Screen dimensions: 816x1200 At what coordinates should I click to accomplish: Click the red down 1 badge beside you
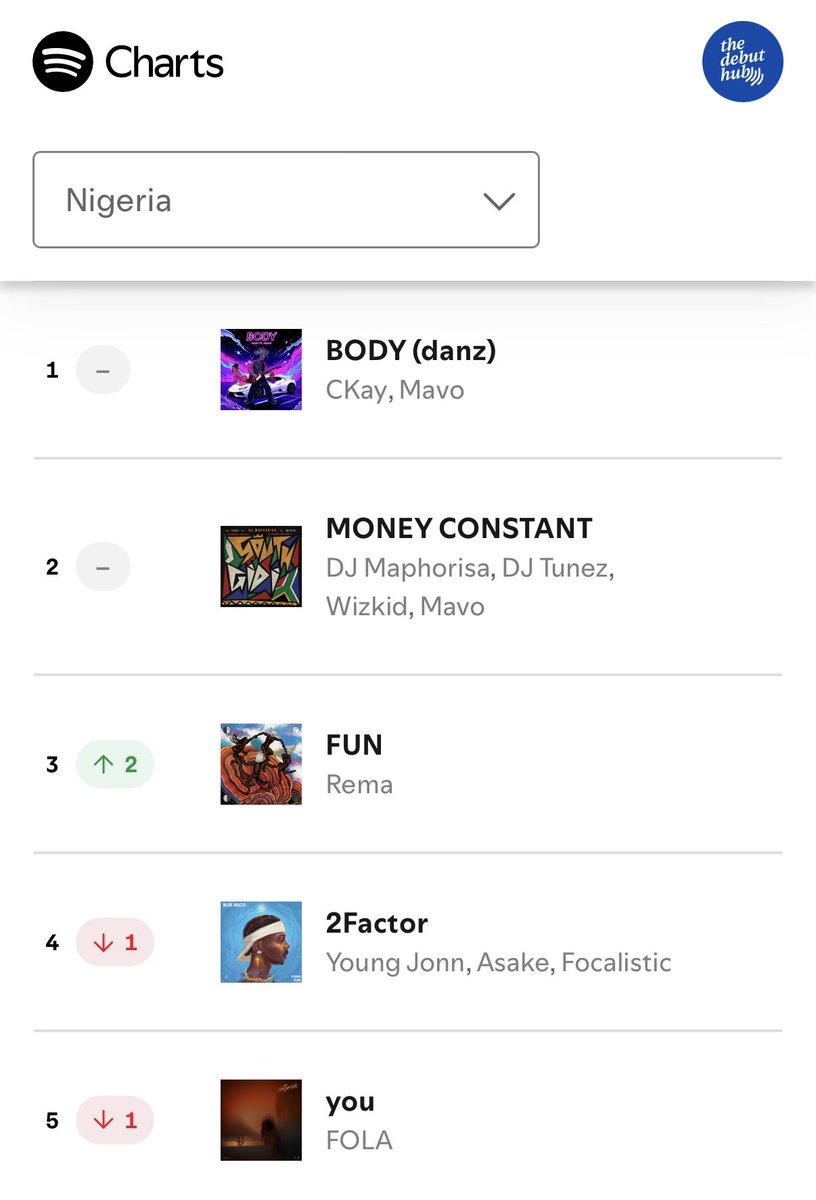(x=115, y=1120)
